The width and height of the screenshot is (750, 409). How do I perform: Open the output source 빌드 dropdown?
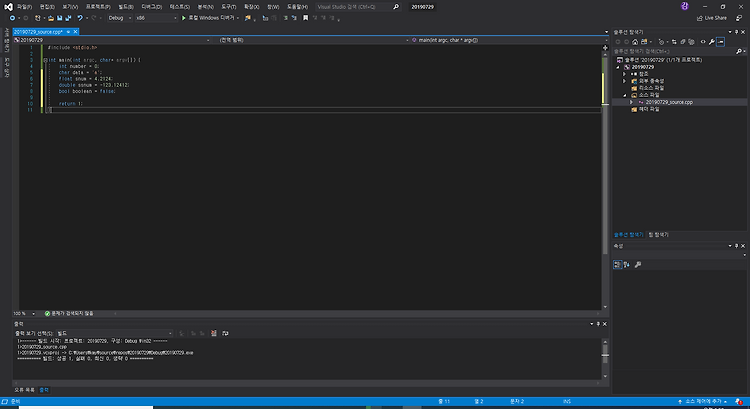coord(114,333)
